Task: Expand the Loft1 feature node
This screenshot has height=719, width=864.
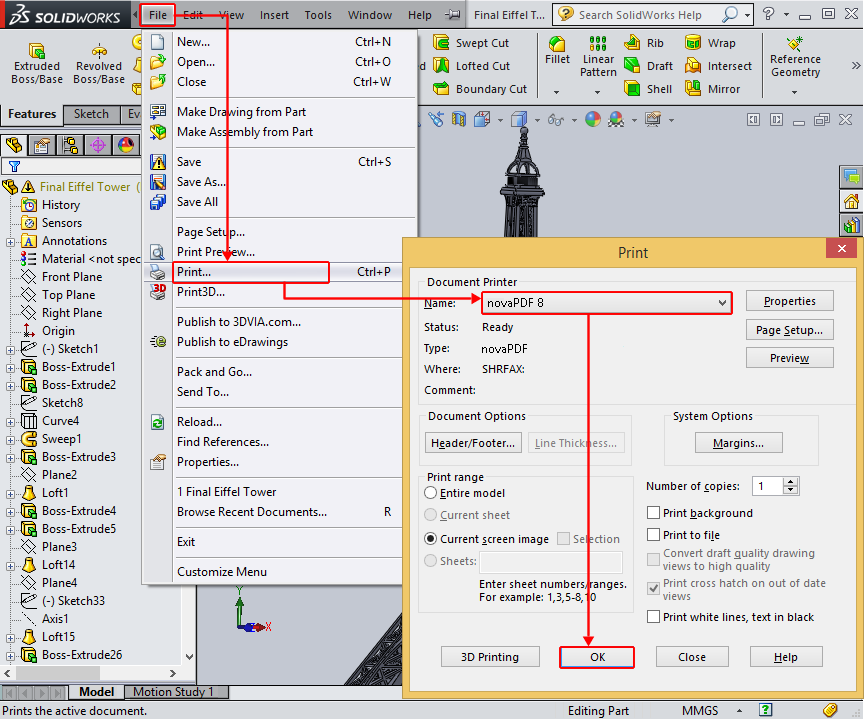Action: [x=10, y=494]
